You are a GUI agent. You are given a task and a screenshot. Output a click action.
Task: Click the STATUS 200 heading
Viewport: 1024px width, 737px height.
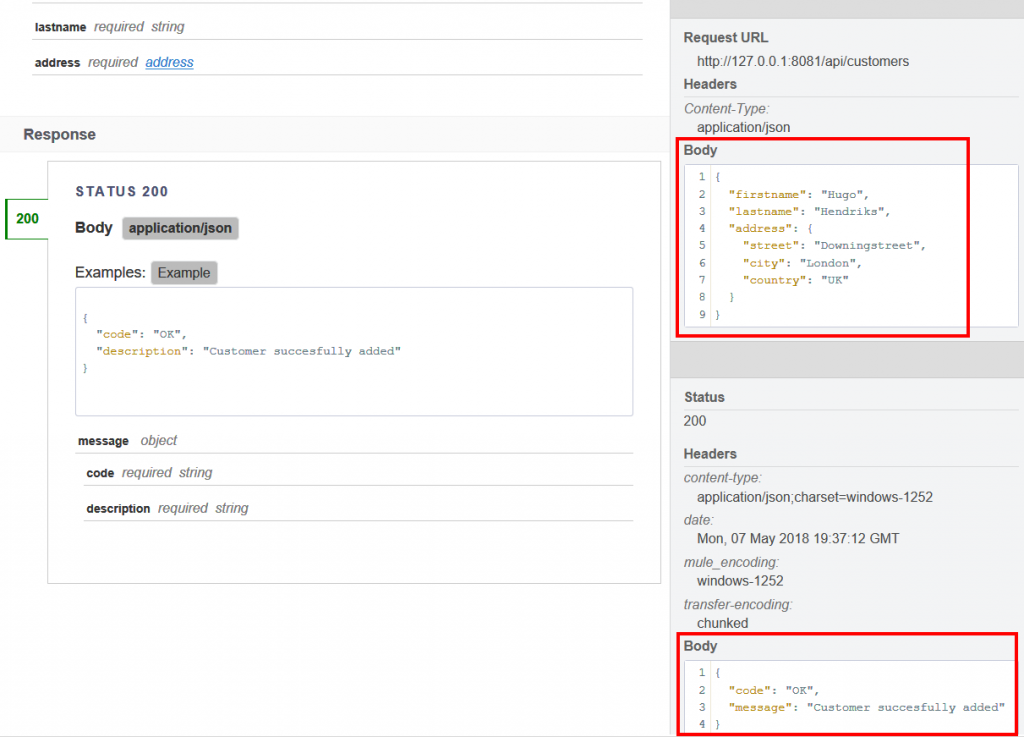click(122, 191)
